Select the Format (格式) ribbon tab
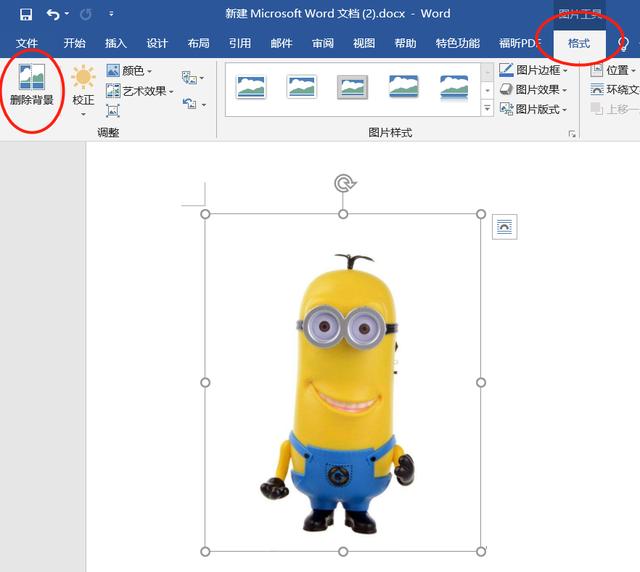 pyautogui.click(x=578, y=44)
